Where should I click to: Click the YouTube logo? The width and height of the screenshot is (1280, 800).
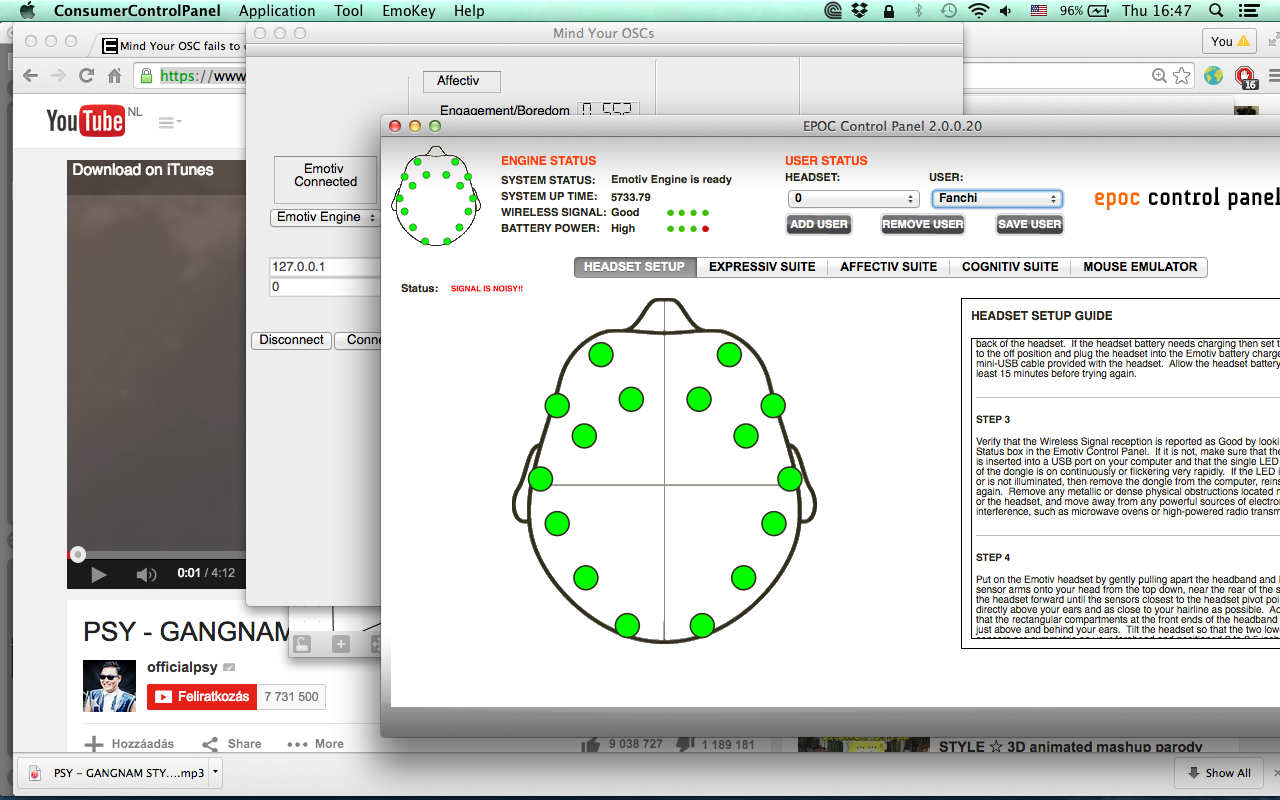click(85, 121)
